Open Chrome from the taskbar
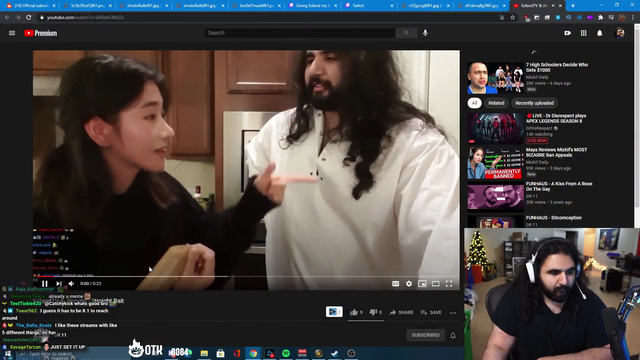Screen dimensions: 640x360 [253, 353]
